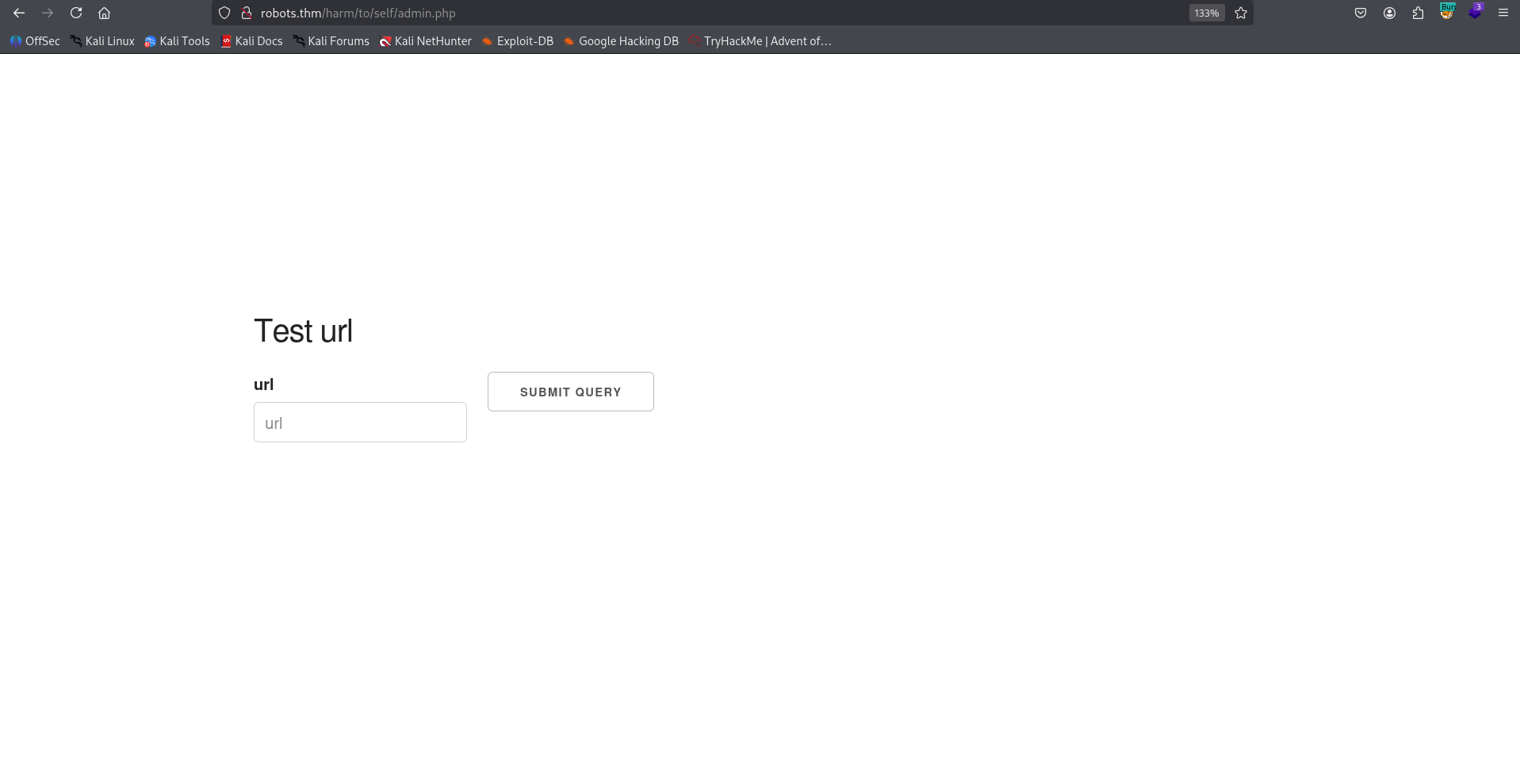Click inside the url input field
1520x784 pixels.
360,422
